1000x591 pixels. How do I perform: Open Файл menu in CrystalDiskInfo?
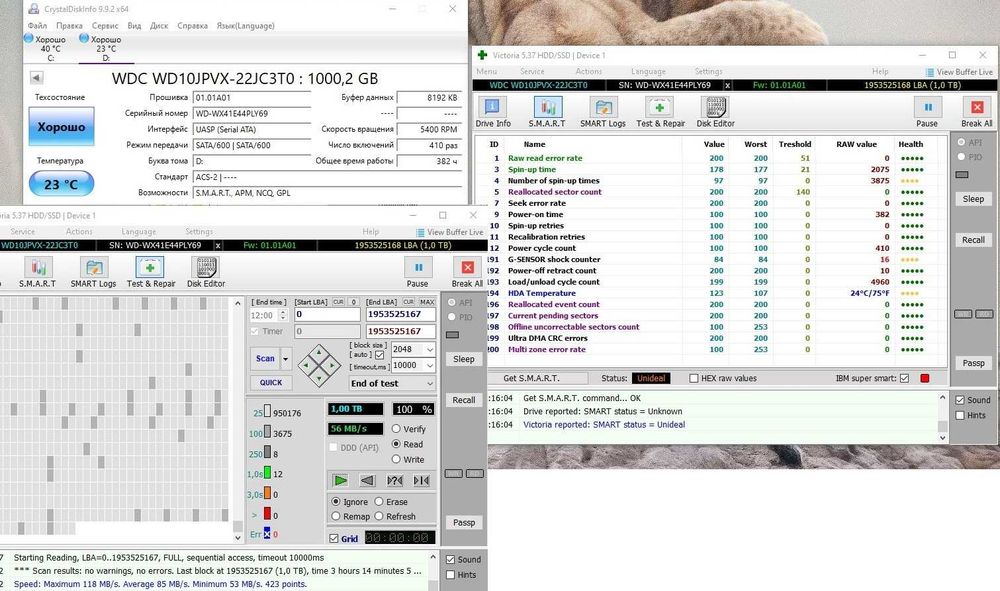pyautogui.click(x=38, y=26)
